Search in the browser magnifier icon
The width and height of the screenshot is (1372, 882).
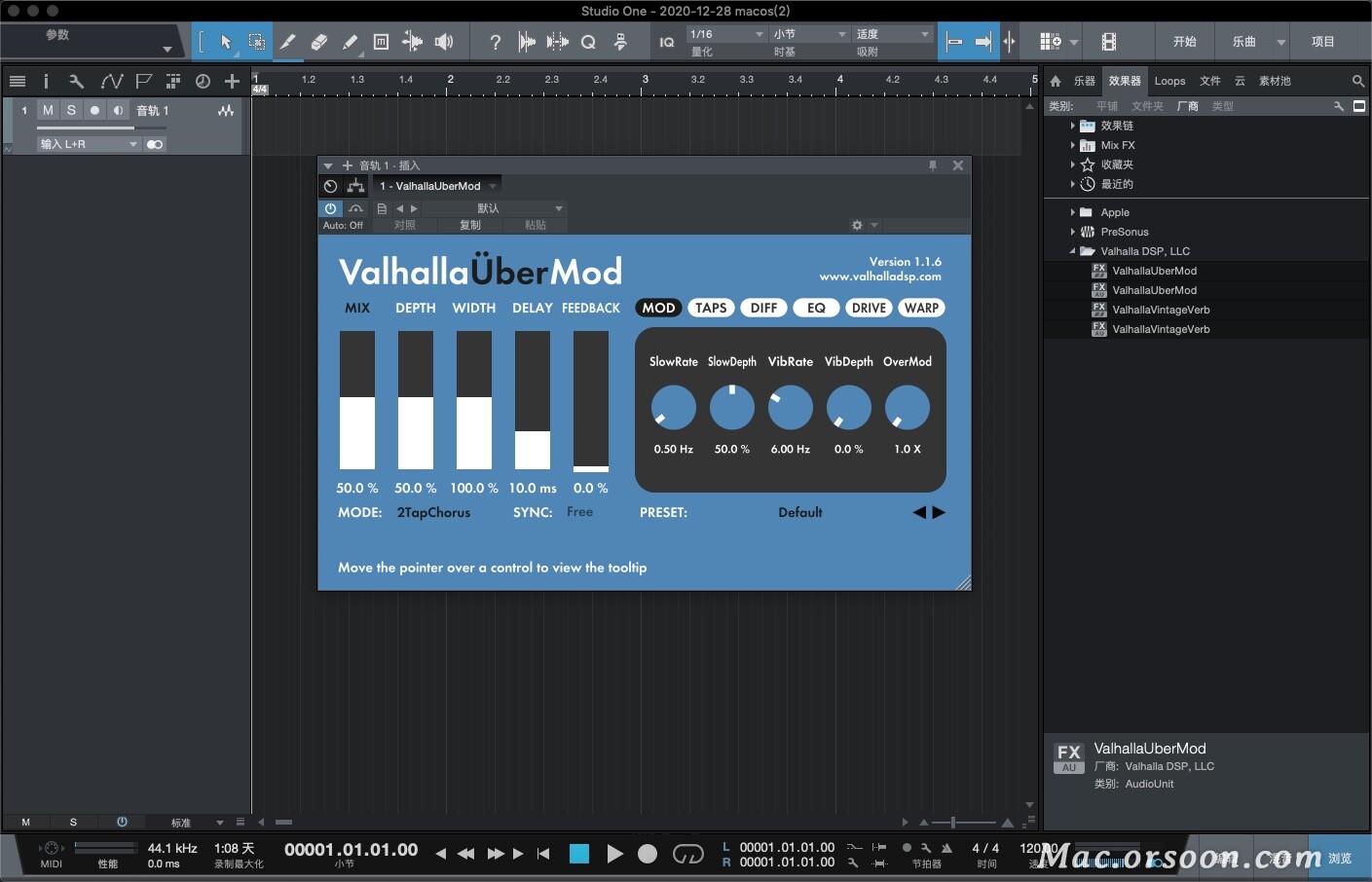1358,81
